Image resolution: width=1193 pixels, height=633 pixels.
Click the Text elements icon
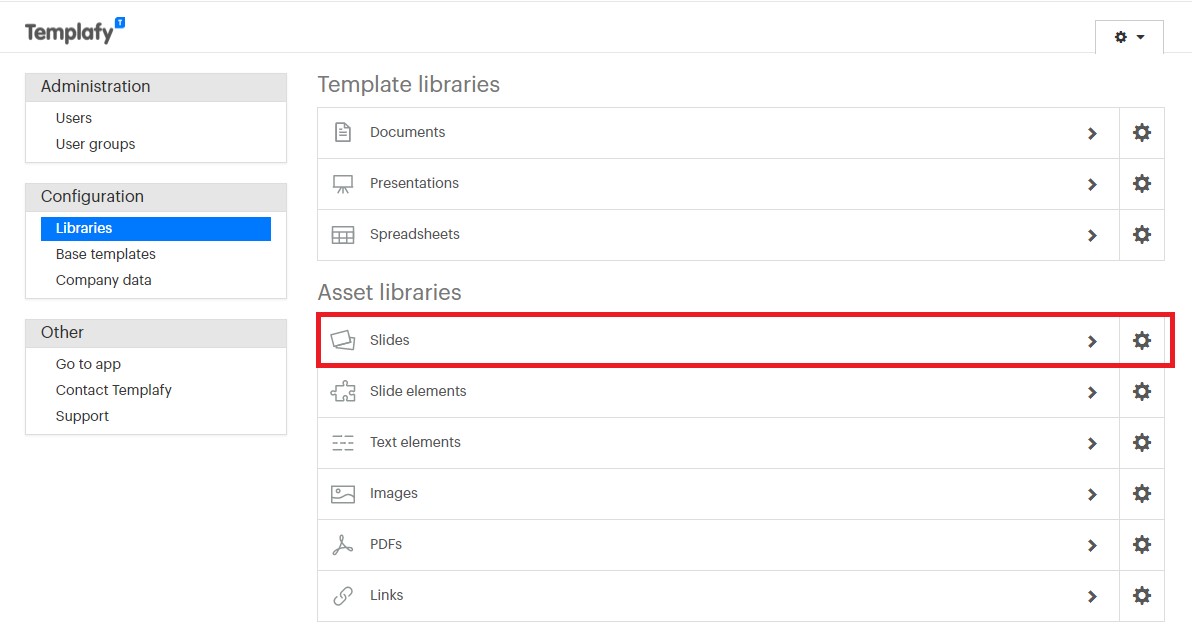click(342, 442)
